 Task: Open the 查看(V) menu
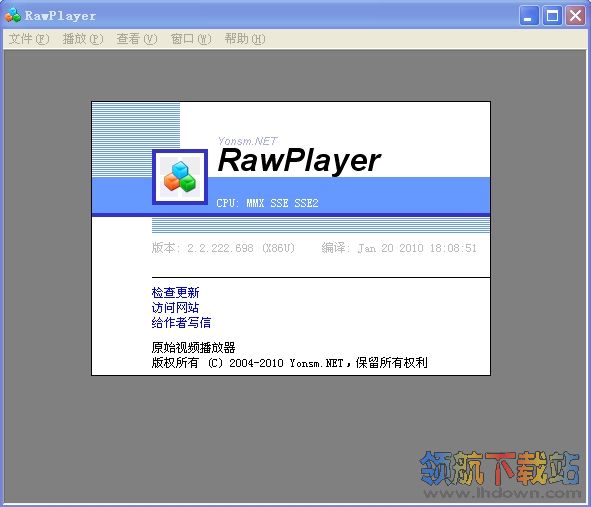tap(137, 39)
